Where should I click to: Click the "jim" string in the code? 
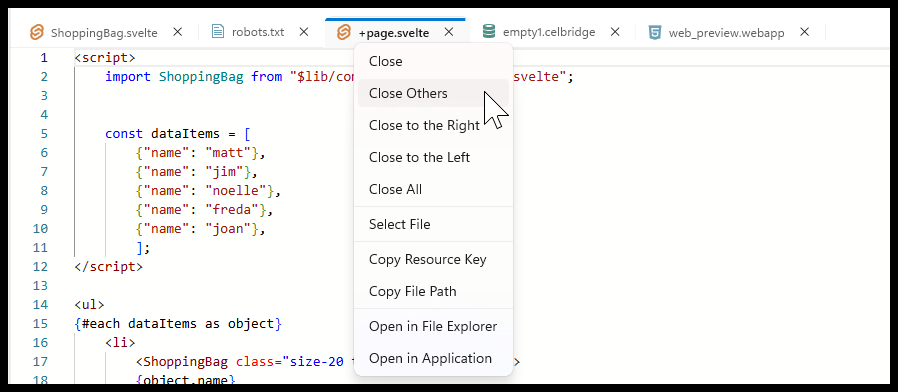tap(224, 171)
